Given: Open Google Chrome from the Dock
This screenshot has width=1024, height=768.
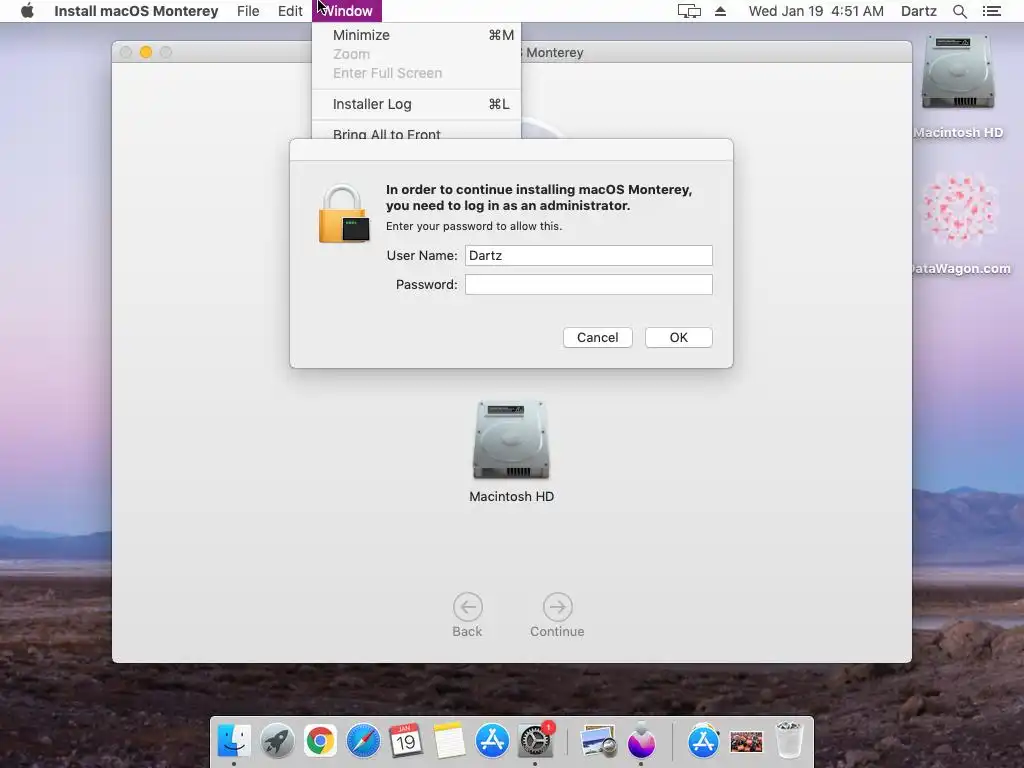Looking at the screenshot, I should [320, 740].
